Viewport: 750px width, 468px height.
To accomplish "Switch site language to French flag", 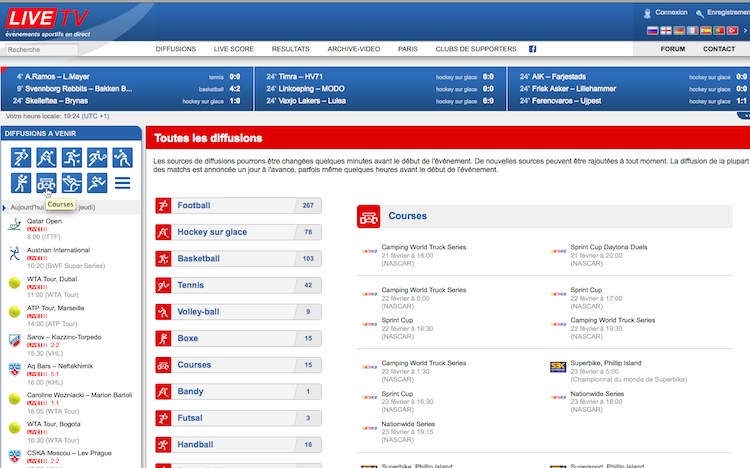I will click(692, 31).
